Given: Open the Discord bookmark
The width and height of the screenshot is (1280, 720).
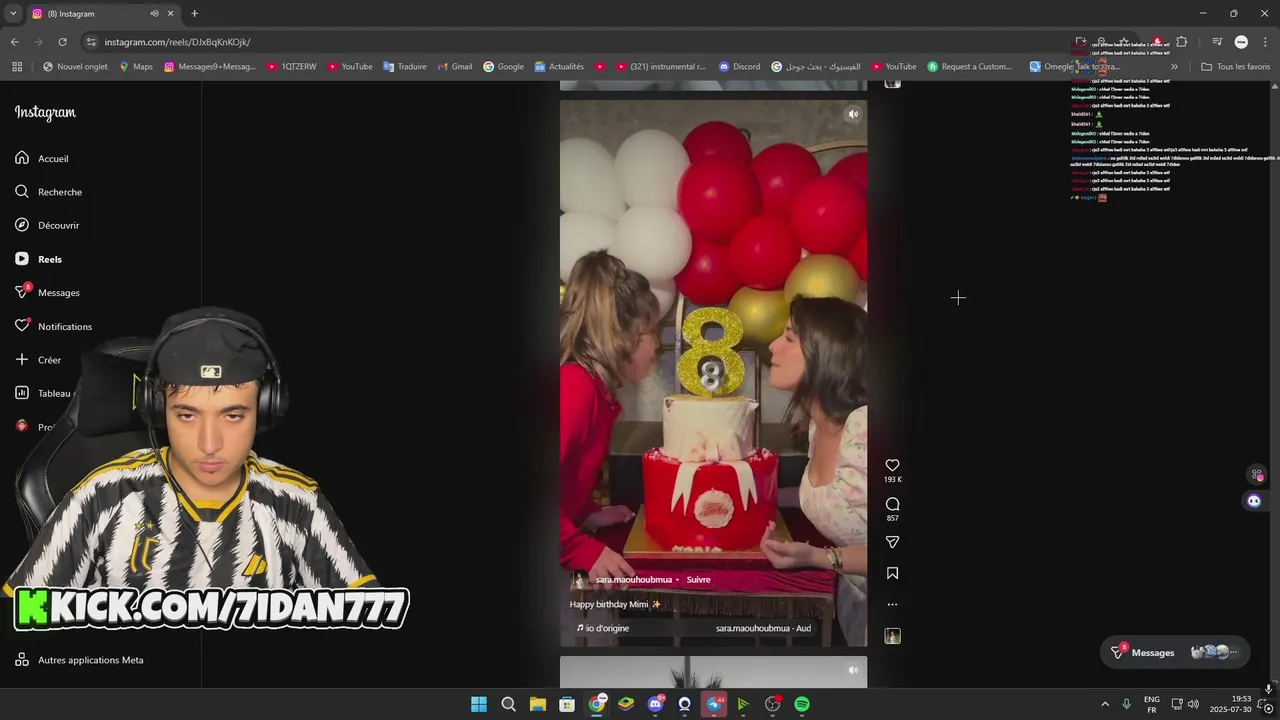Looking at the screenshot, I should (x=739, y=67).
